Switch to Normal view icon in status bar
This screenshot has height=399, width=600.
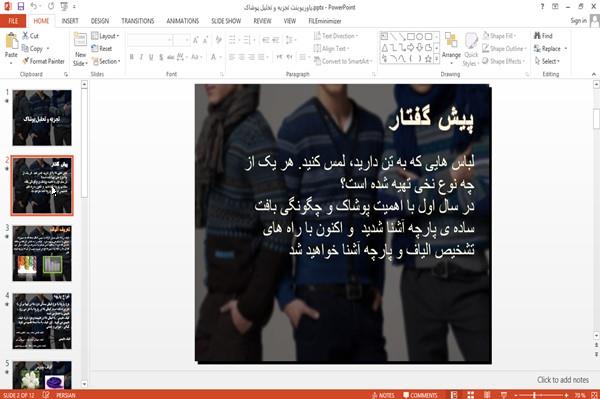click(x=454, y=395)
